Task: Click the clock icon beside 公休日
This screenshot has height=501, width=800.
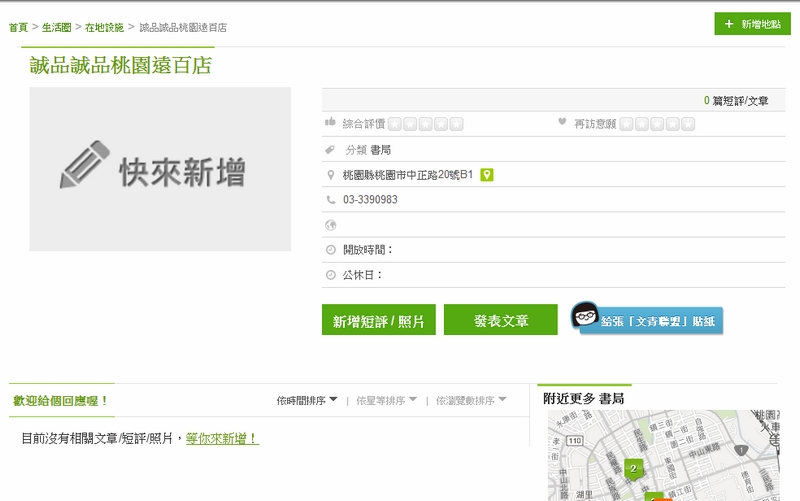Action: click(x=331, y=275)
